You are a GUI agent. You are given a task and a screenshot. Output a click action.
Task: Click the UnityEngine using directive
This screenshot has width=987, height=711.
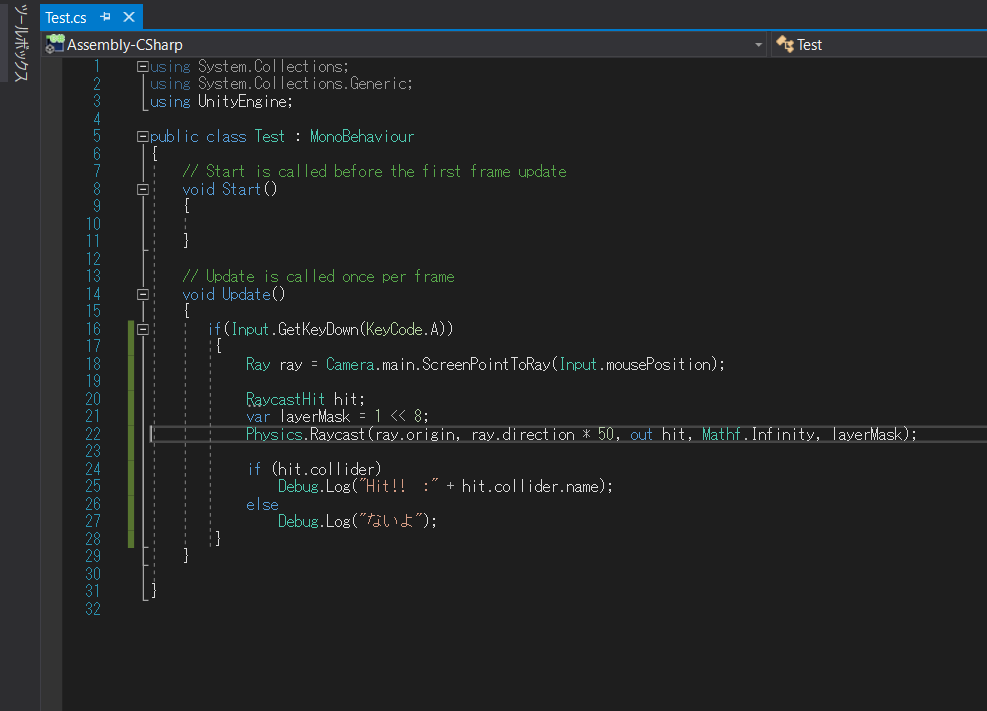pos(221,101)
